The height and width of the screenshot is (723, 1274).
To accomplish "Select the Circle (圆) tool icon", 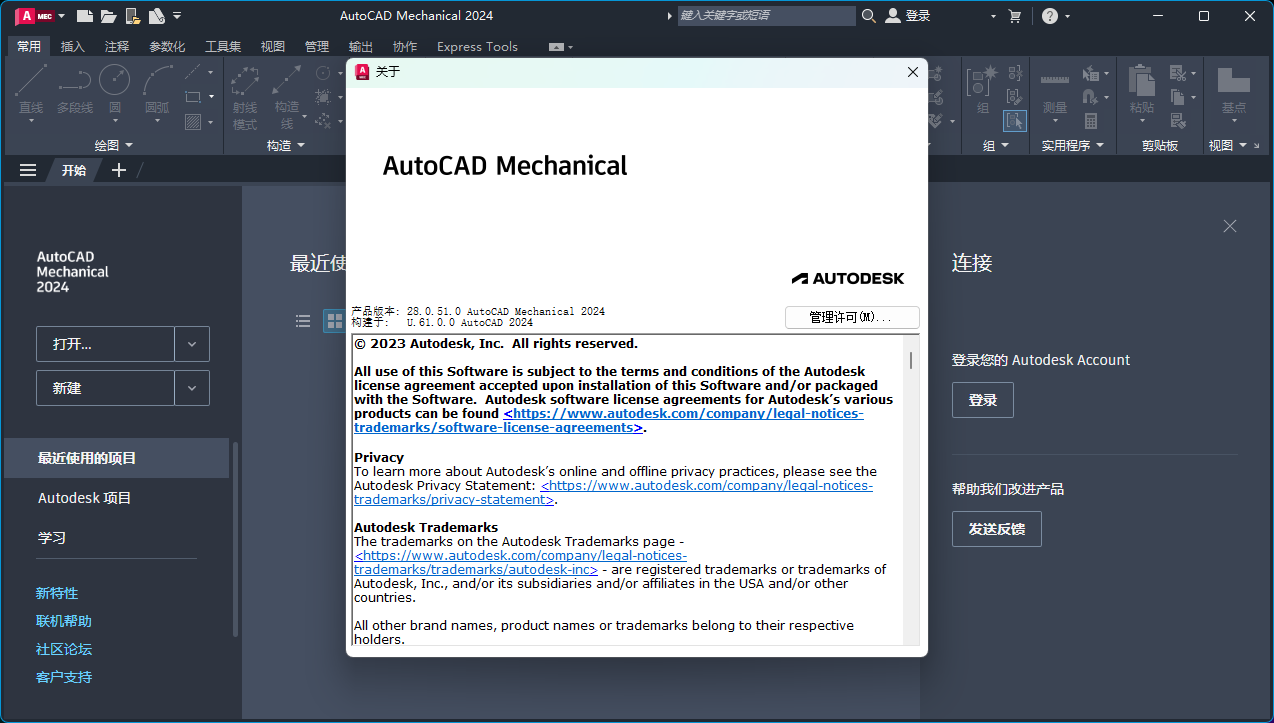I will tap(114, 80).
